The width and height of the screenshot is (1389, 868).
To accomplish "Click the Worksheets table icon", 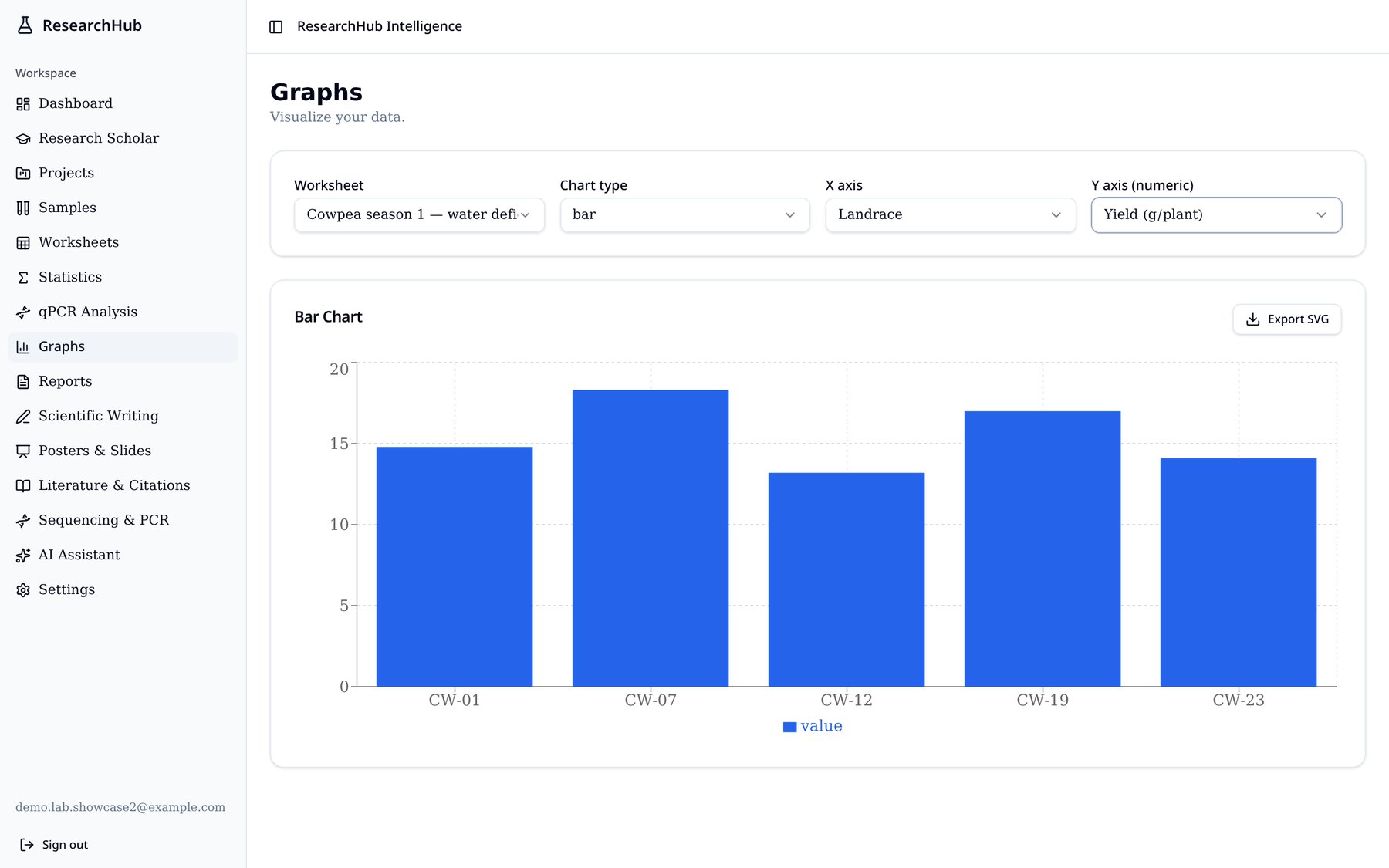I will coord(23,243).
